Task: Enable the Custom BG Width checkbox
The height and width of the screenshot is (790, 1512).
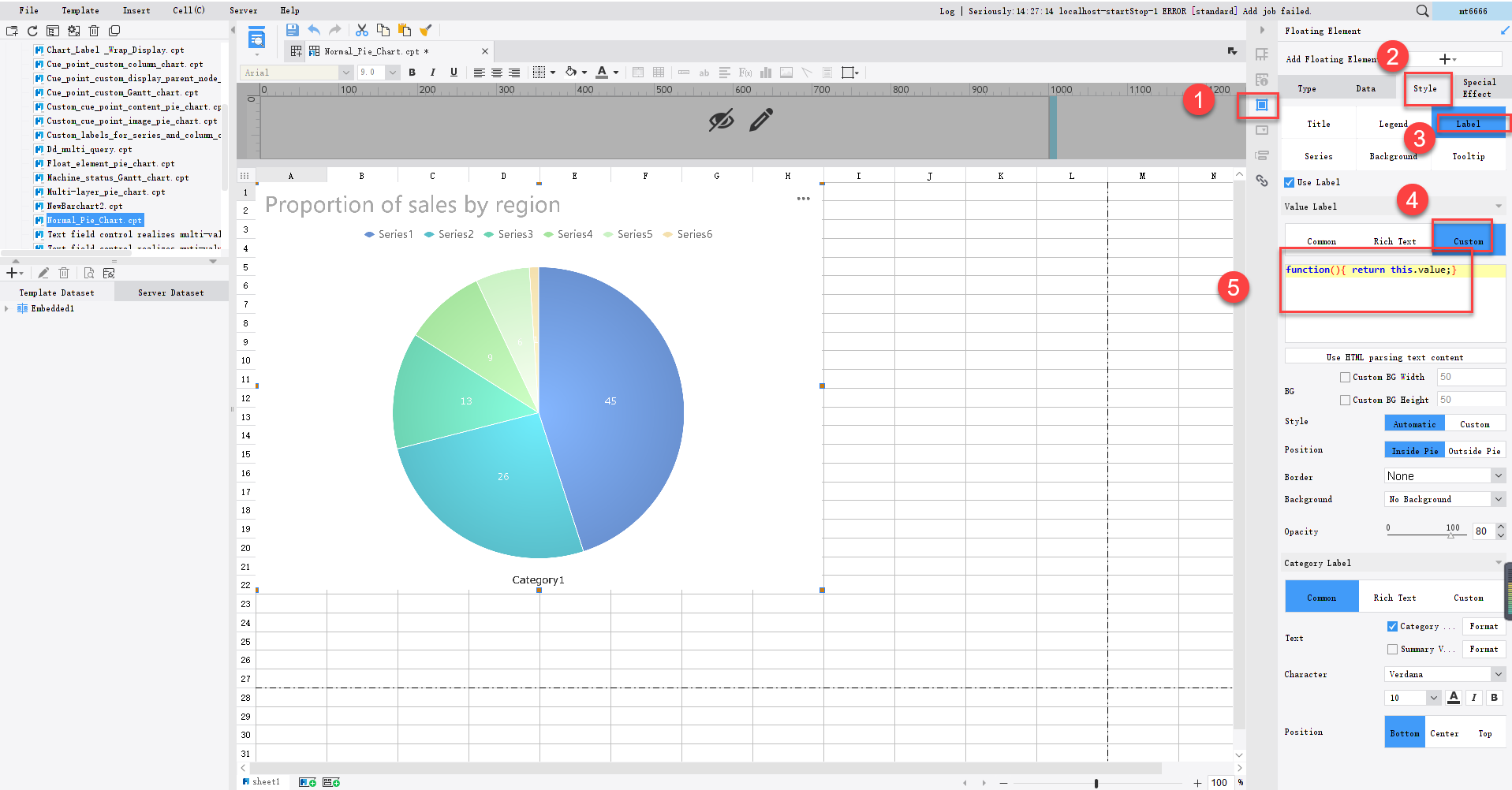Action: [x=1346, y=377]
